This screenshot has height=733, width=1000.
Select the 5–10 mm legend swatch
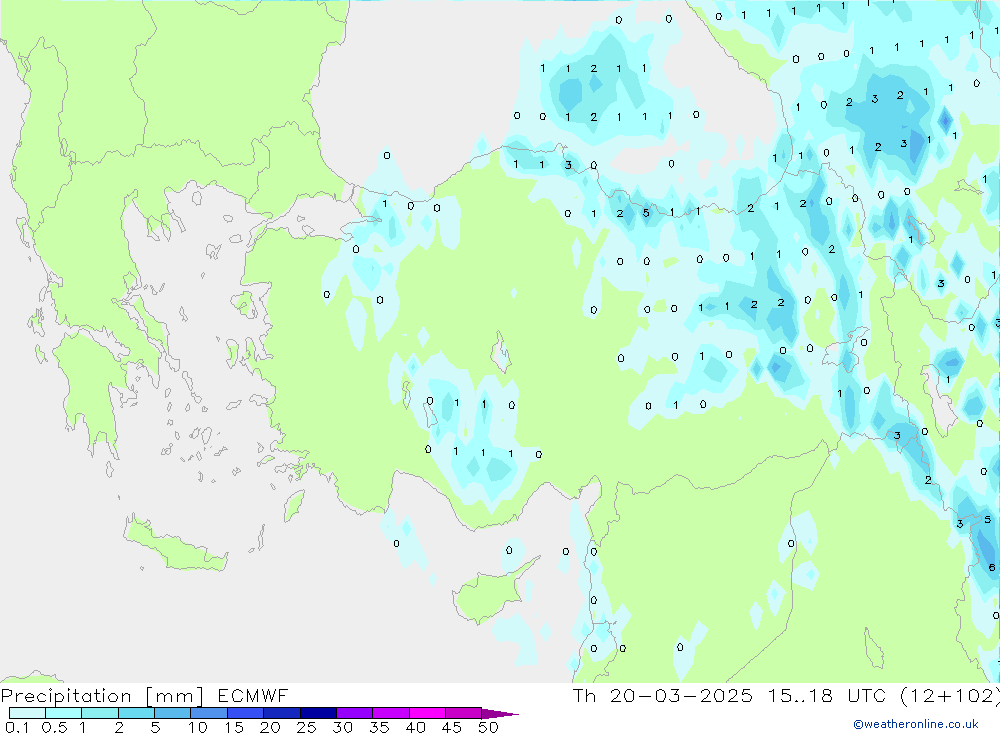172,713
